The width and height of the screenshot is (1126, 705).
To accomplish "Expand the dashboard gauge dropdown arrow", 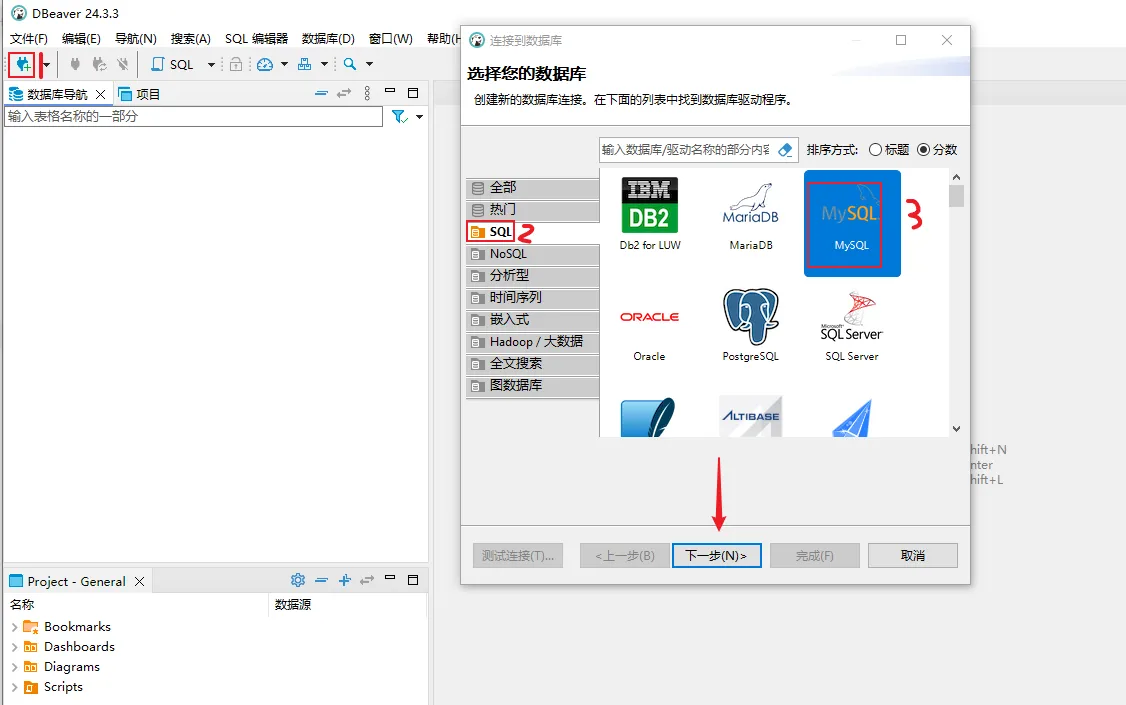I will [x=284, y=65].
